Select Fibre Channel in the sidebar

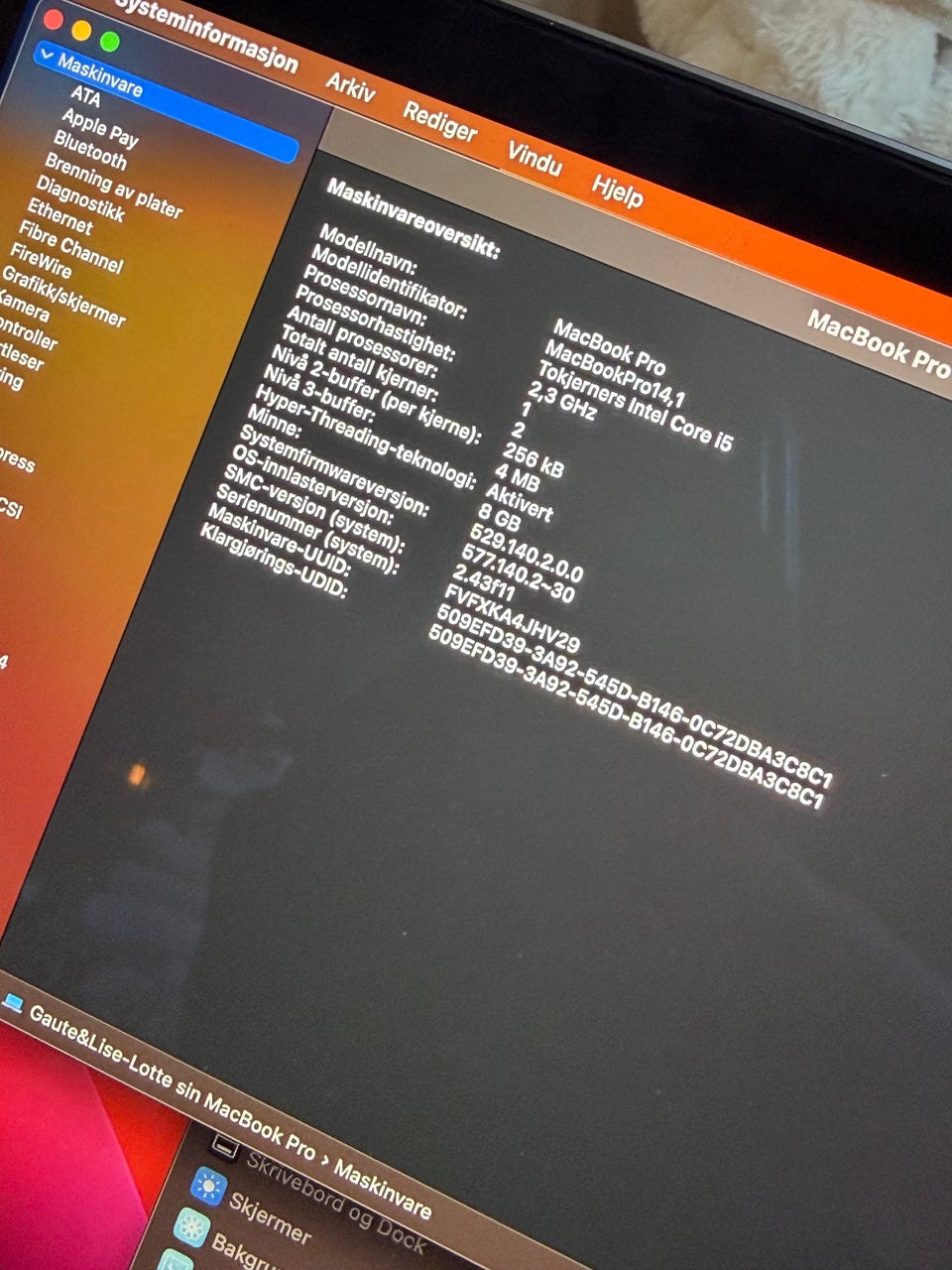point(71,247)
